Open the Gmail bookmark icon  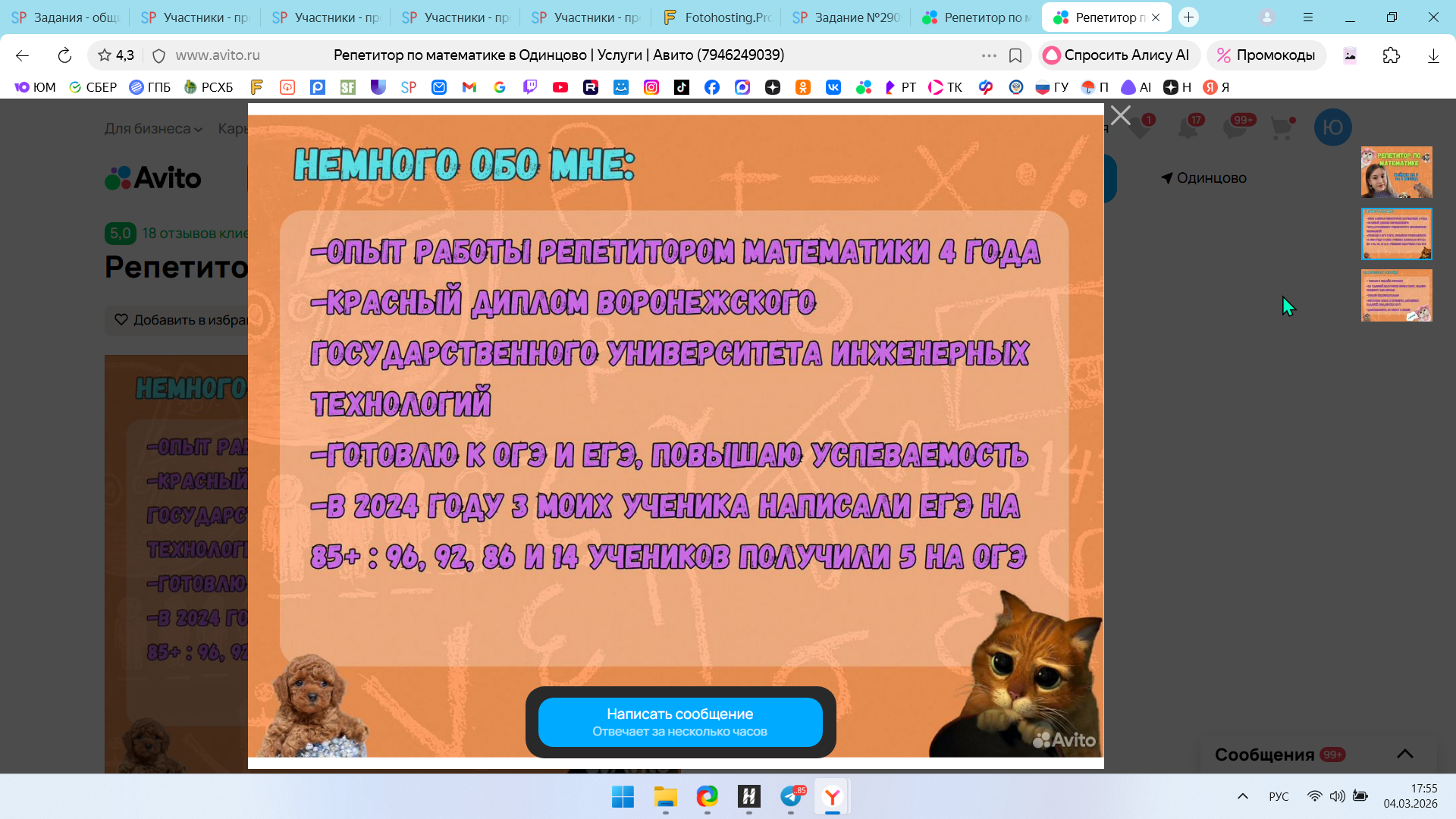(x=469, y=87)
